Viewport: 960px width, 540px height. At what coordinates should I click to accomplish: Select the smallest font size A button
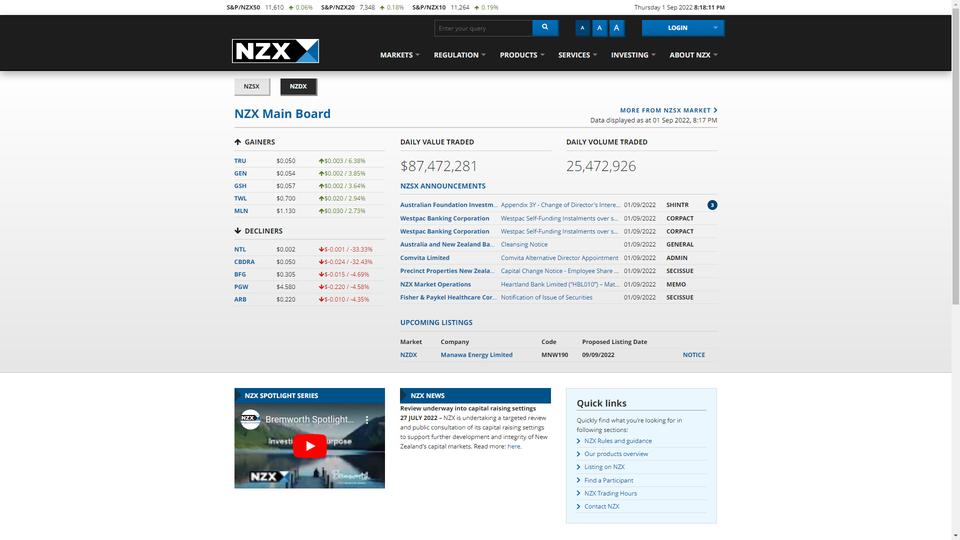pos(582,28)
